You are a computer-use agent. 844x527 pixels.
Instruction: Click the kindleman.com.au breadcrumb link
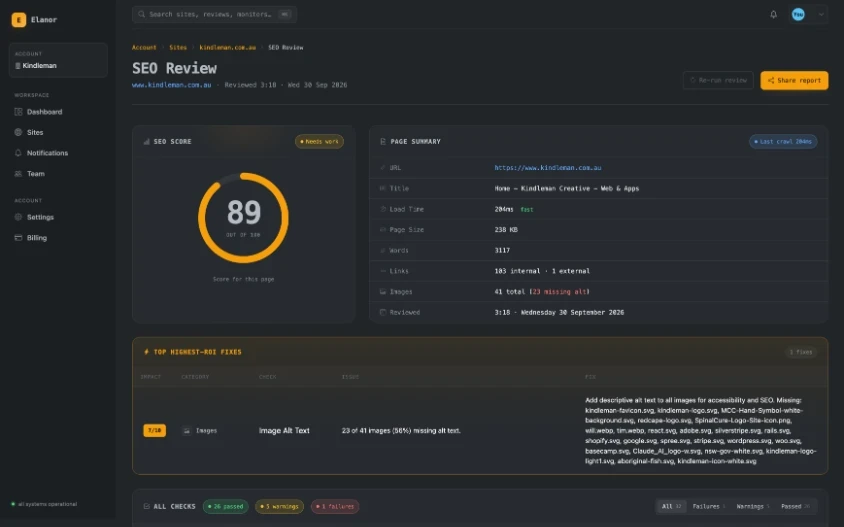click(228, 47)
